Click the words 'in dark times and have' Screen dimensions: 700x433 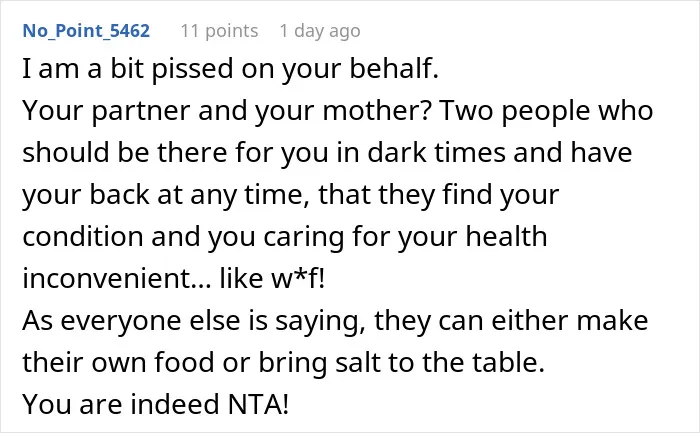click(490, 153)
